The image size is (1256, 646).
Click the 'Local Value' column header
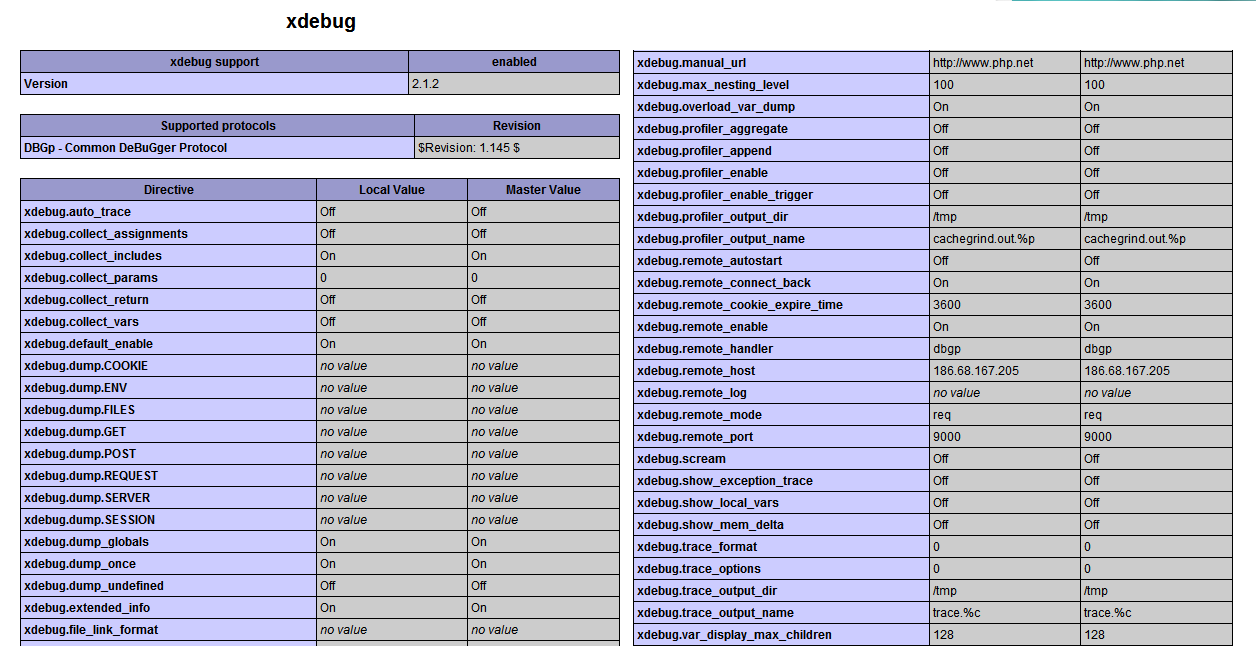392,190
